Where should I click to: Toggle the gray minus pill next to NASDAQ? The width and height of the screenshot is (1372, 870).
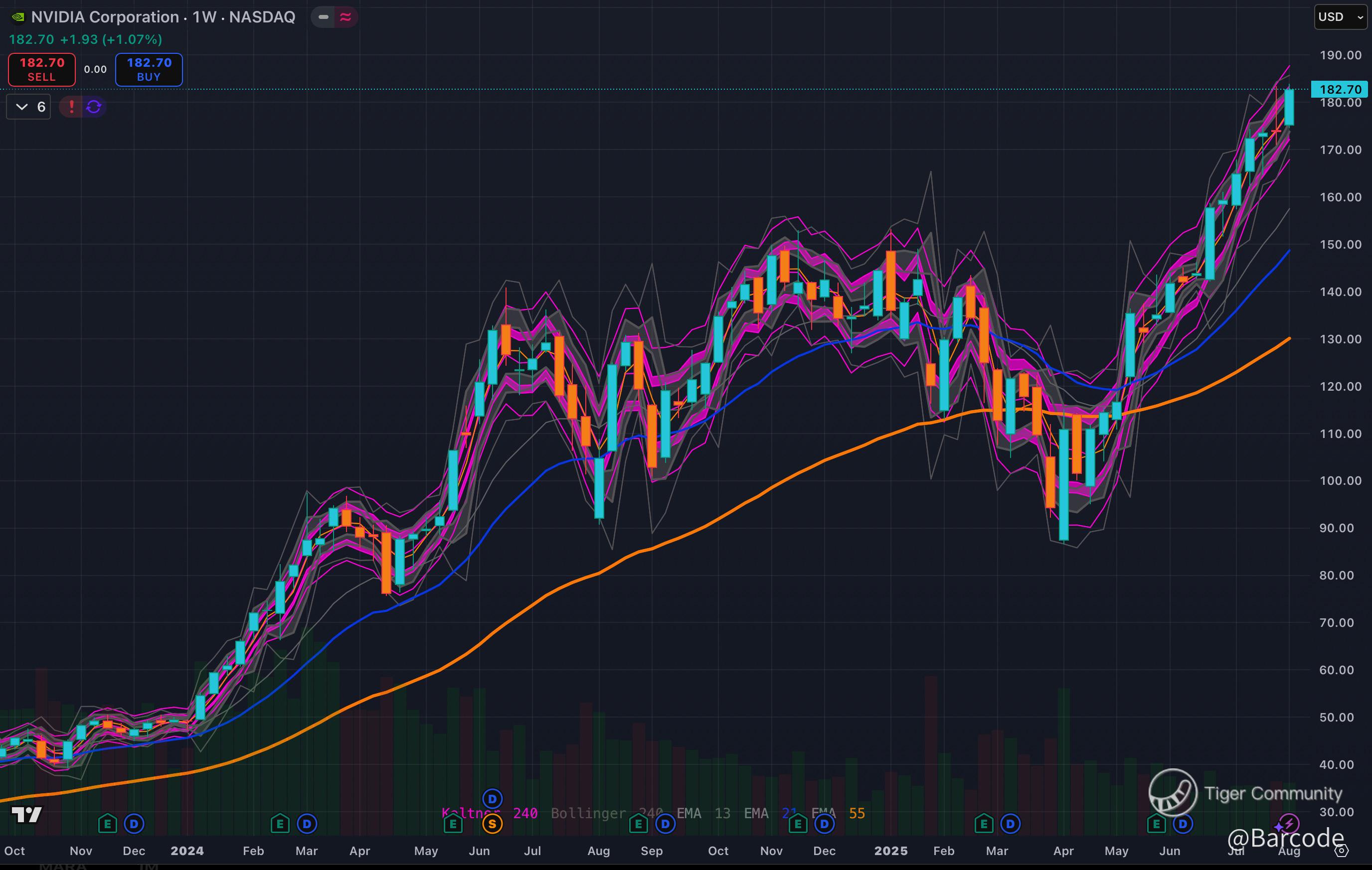point(323,17)
